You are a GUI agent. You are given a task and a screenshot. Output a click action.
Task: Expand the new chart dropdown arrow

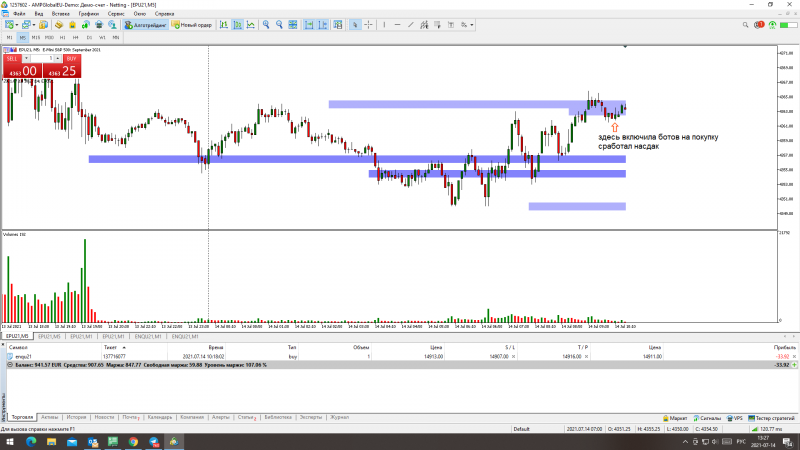[17, 24]
